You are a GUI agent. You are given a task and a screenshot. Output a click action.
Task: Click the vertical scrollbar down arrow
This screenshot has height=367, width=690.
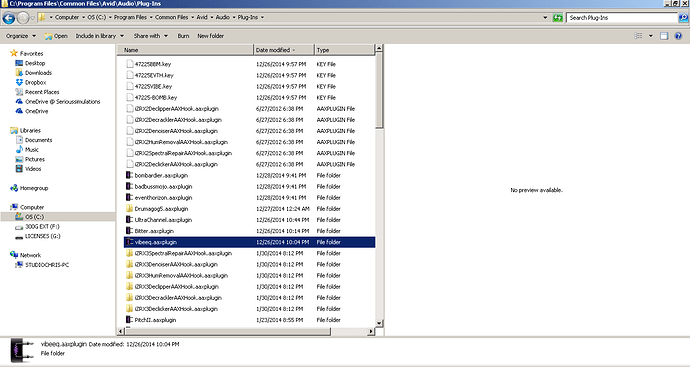379,323
